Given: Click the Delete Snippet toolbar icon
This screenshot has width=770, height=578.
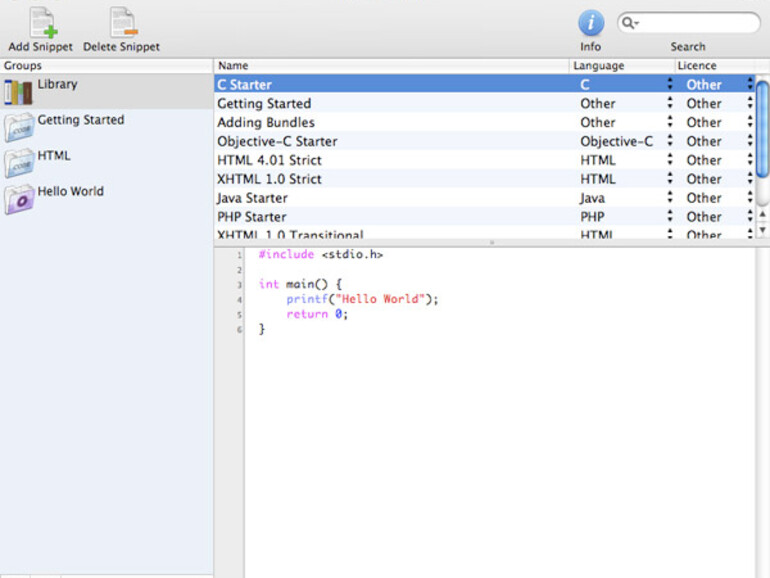Looking at the screenshot, I should [122, 22].
